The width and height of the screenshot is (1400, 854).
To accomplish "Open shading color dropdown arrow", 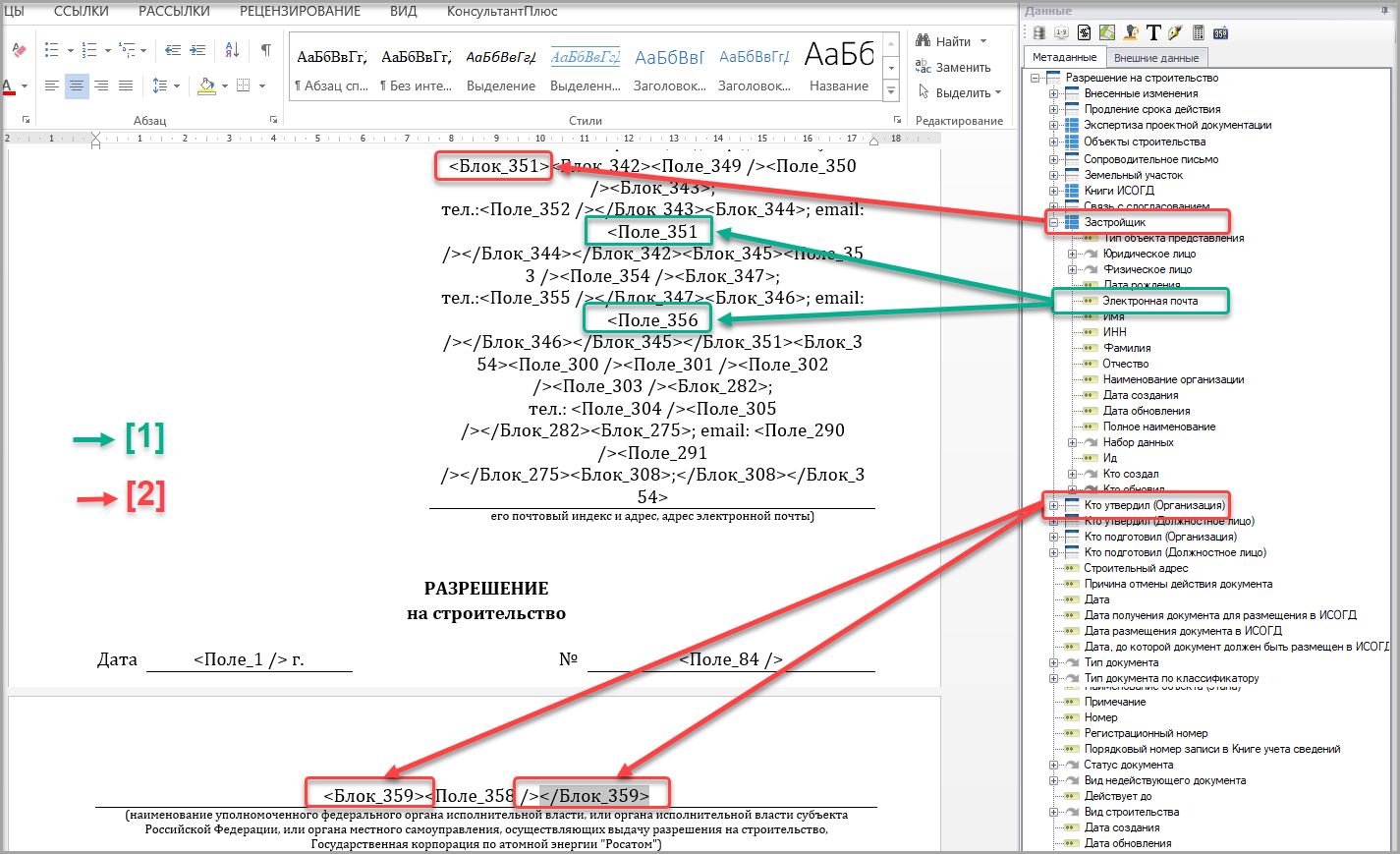I will tap(225, 87).
